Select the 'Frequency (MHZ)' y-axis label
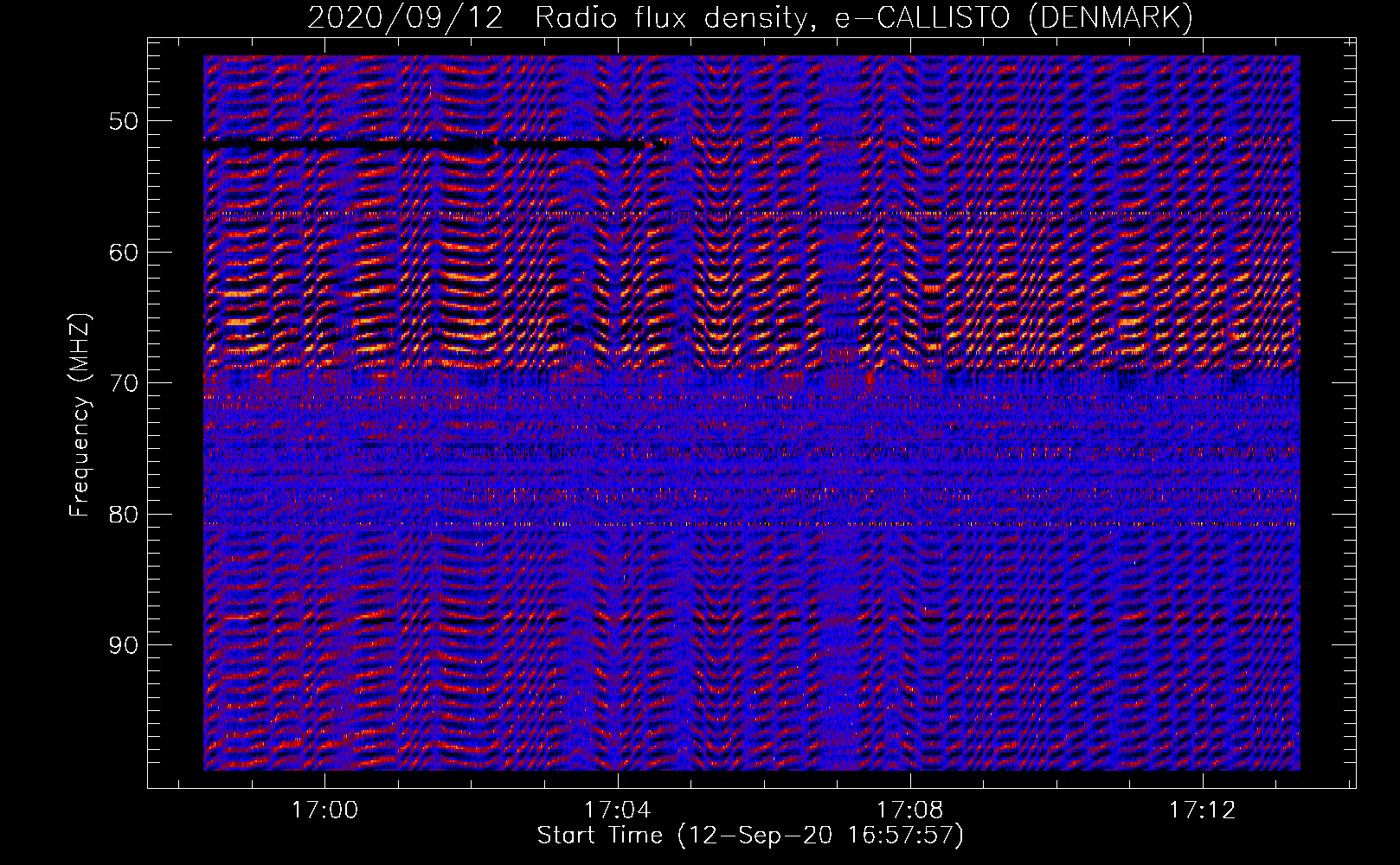Screen dimensions: 1400x865 click(80, 415)
